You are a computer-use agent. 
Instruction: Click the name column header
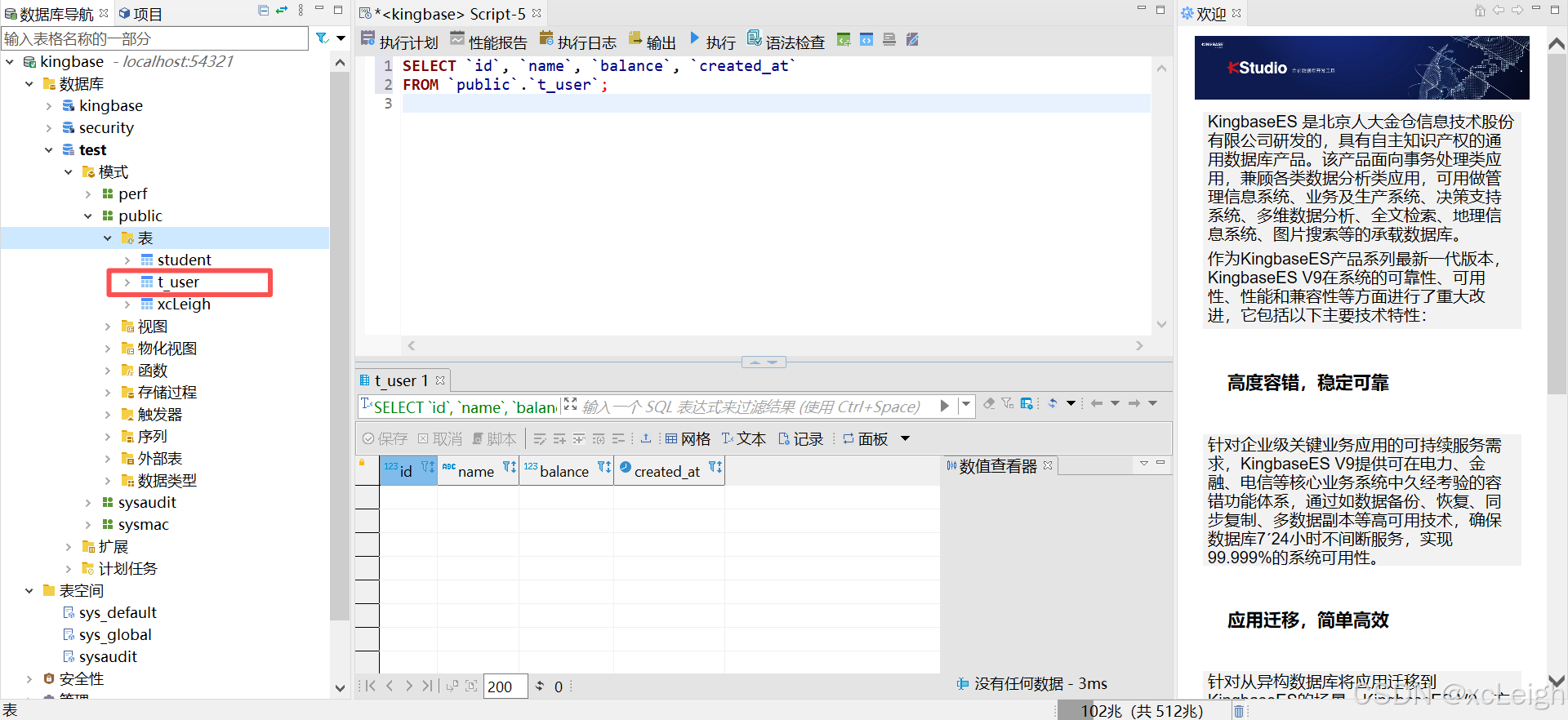476,471
